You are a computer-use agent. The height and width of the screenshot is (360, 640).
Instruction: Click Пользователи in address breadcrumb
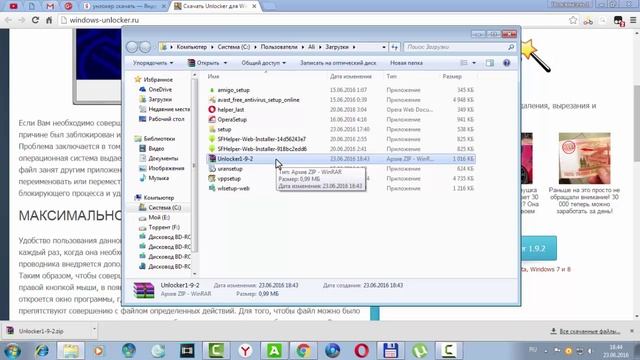click(x=279, y=47)
